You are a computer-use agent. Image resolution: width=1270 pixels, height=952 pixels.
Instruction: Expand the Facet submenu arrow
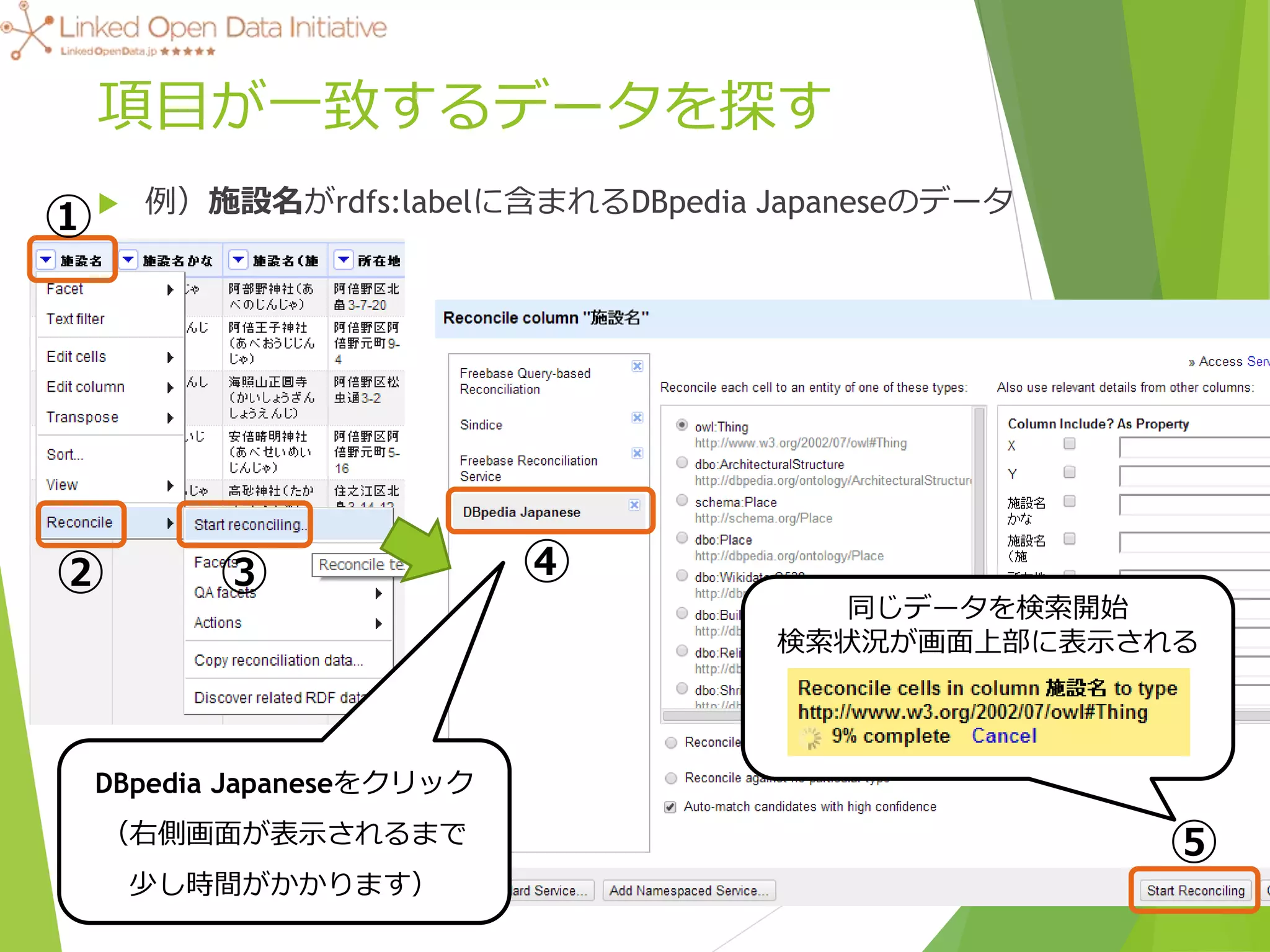coord(170,289)
